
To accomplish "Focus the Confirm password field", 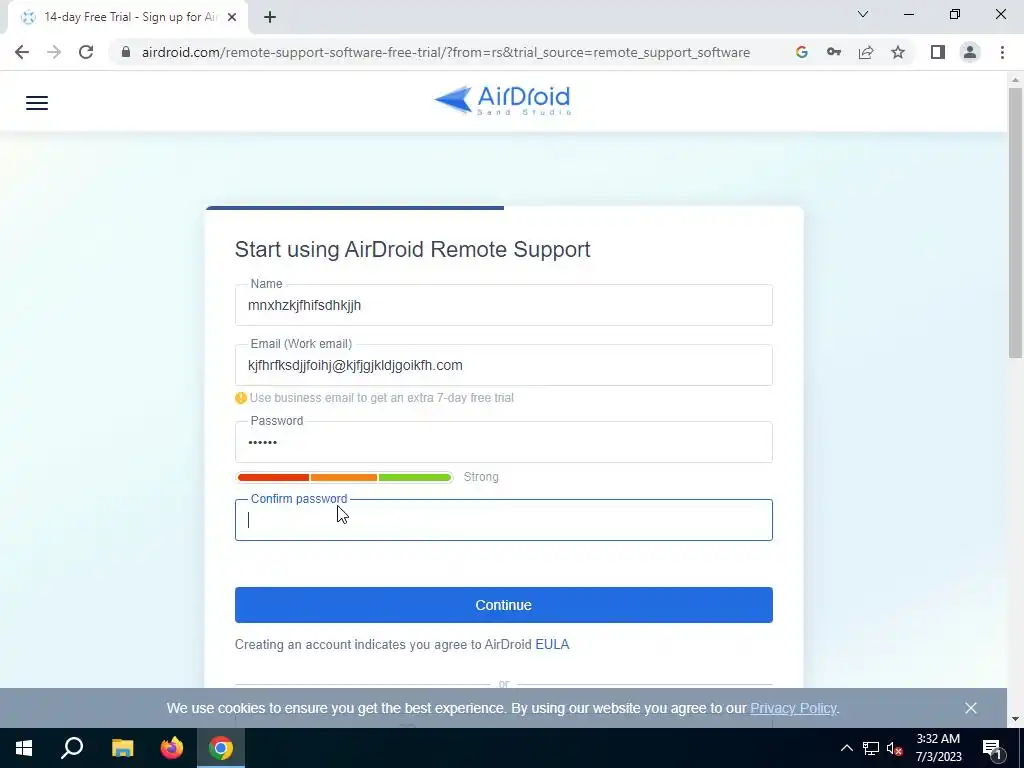I will pyautogui.click(x=504, y=520).
